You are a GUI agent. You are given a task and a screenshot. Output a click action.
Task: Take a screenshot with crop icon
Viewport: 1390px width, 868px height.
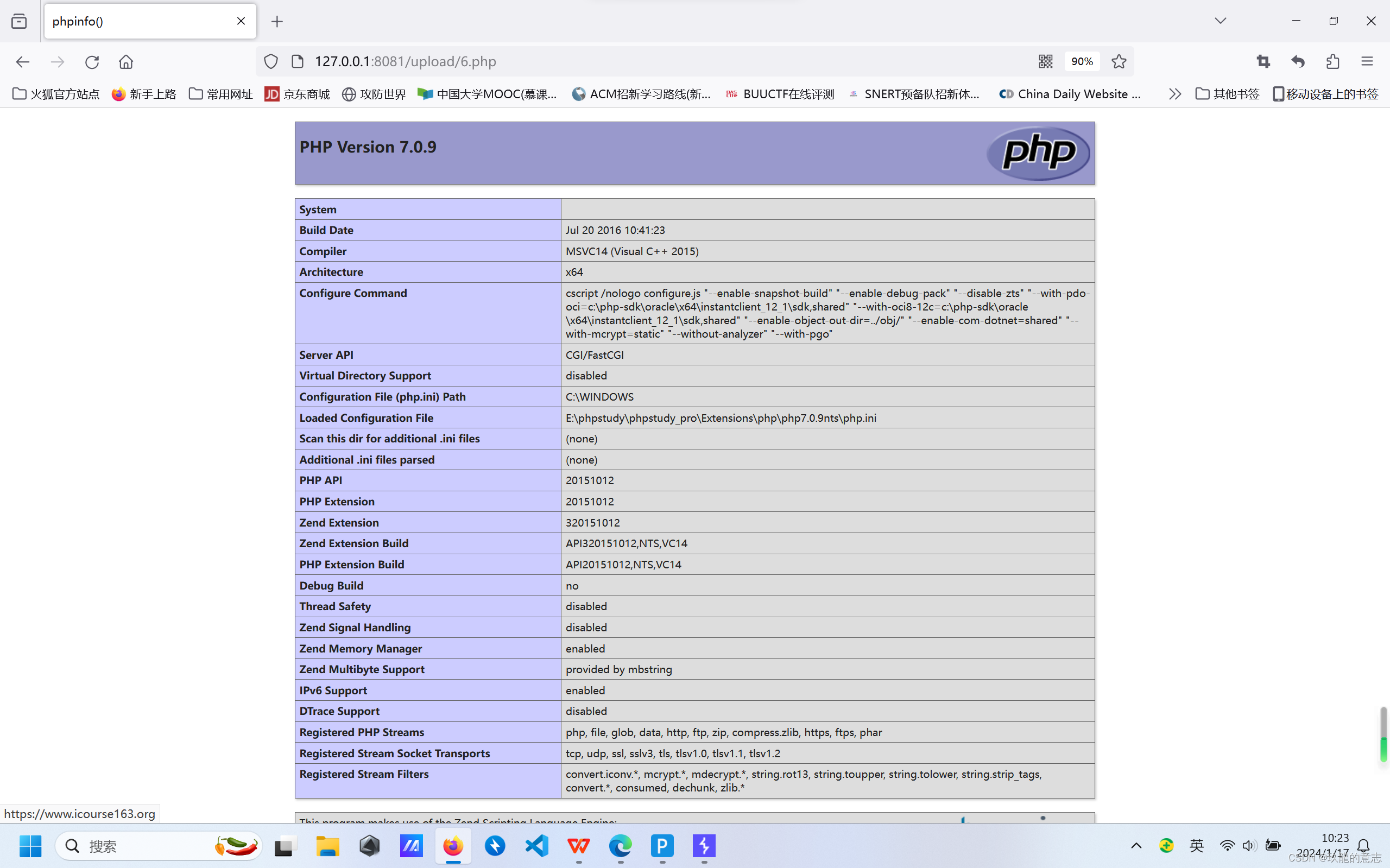click(x=1263, y=61)
